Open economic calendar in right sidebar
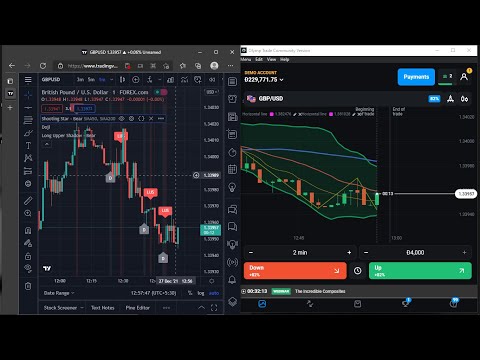 coord(232,169)
